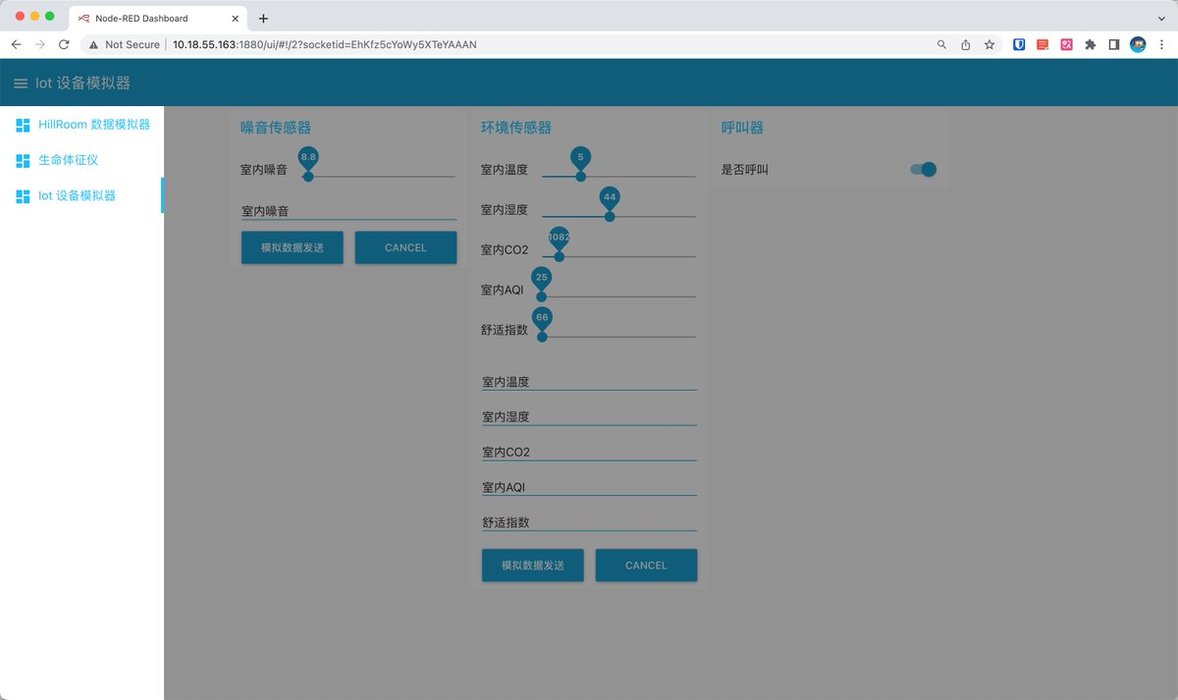Open the Bitwarden extension icon
This screenshot has height=700, width=1178.
pyautogui.click(x=1019, y=45)
